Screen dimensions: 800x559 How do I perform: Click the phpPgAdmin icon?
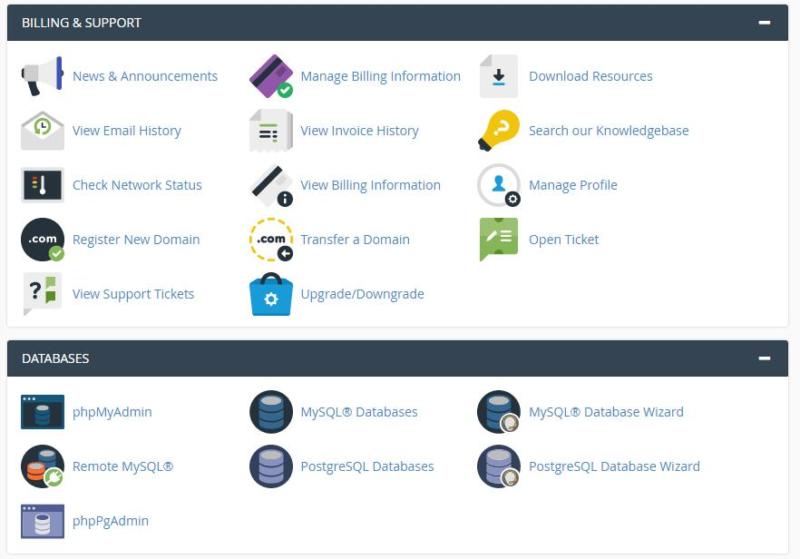[x=42, y=521]
